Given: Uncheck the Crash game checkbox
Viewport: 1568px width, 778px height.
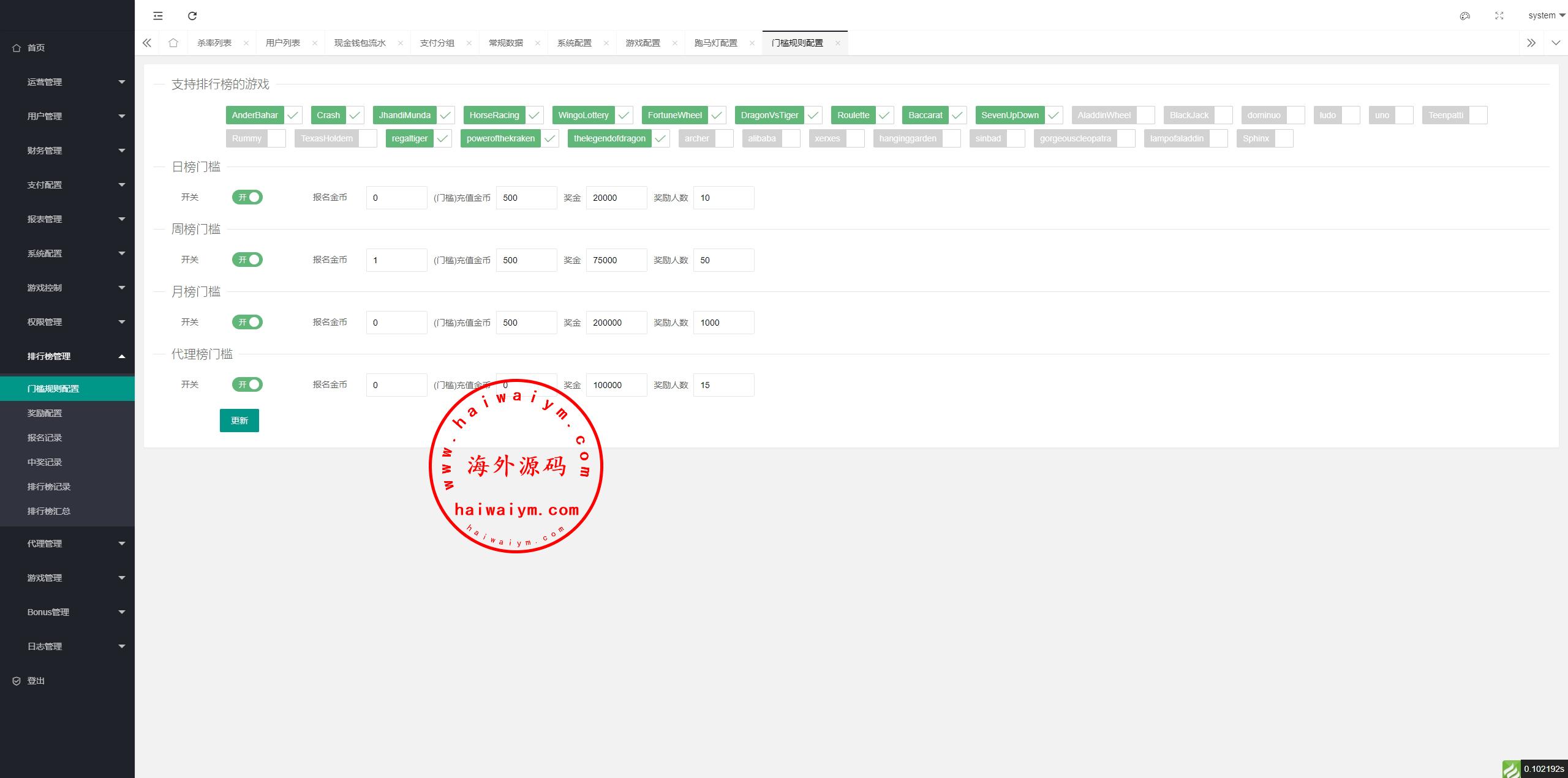Looking at the screenshot, I should click(355, 115).
